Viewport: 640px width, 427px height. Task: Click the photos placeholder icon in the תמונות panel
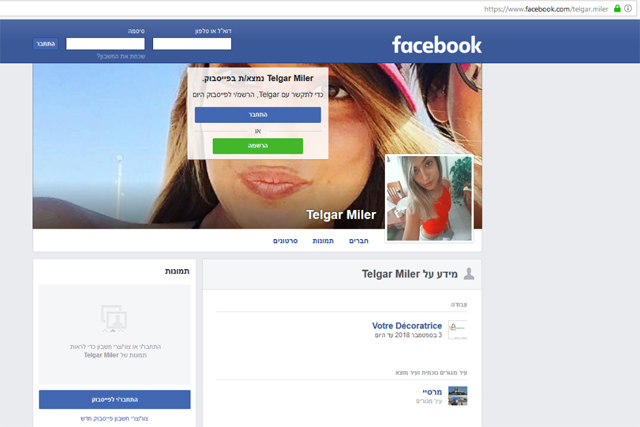pos(114,319)
